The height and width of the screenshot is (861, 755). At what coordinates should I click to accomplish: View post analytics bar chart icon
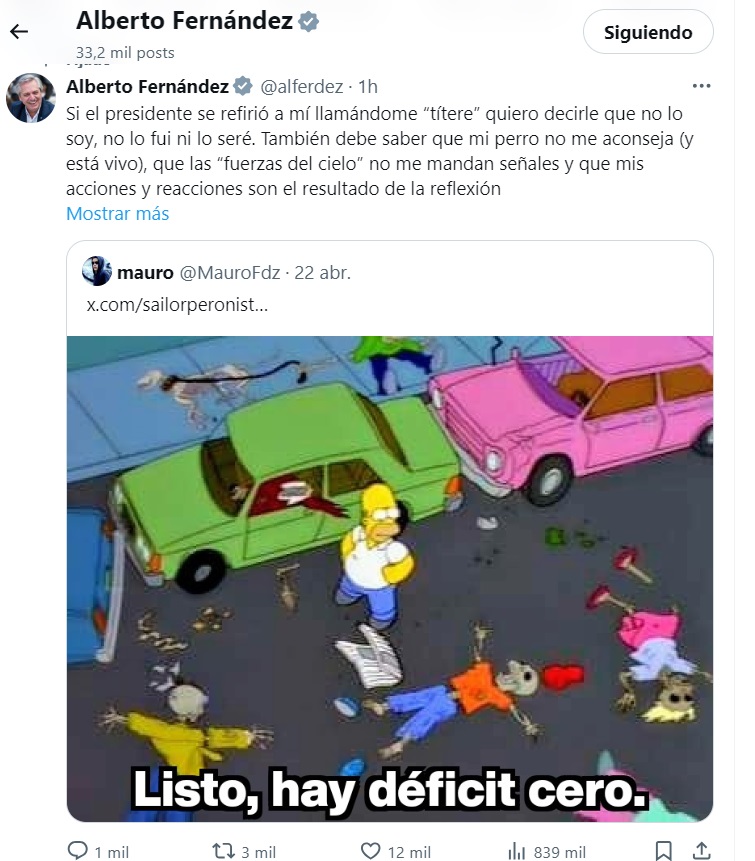pos(517,851)
